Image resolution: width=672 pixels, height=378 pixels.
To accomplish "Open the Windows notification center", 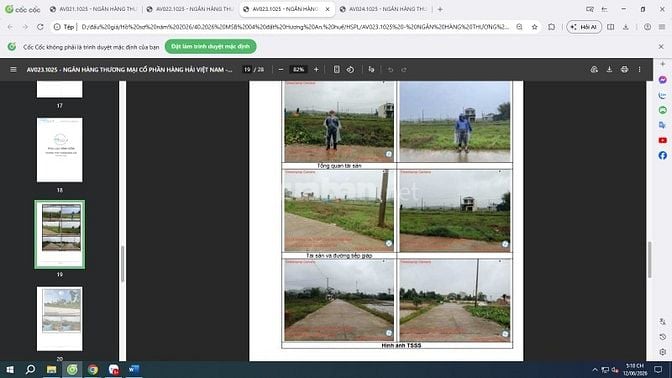I will 658,369.
